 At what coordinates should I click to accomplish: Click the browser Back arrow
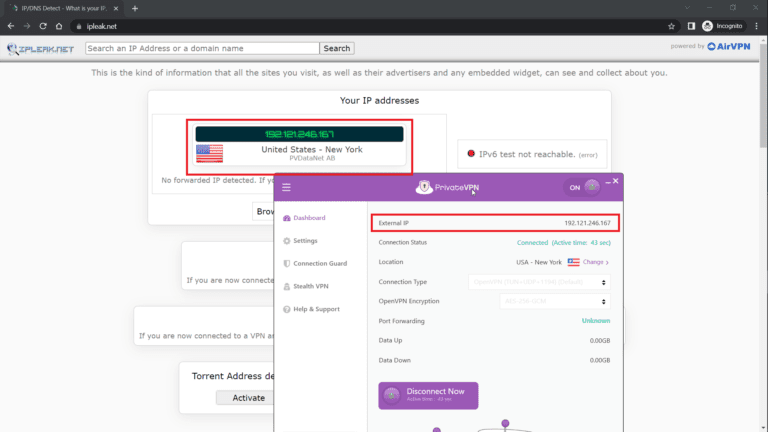pyautogui.click(x=11, y=26)
